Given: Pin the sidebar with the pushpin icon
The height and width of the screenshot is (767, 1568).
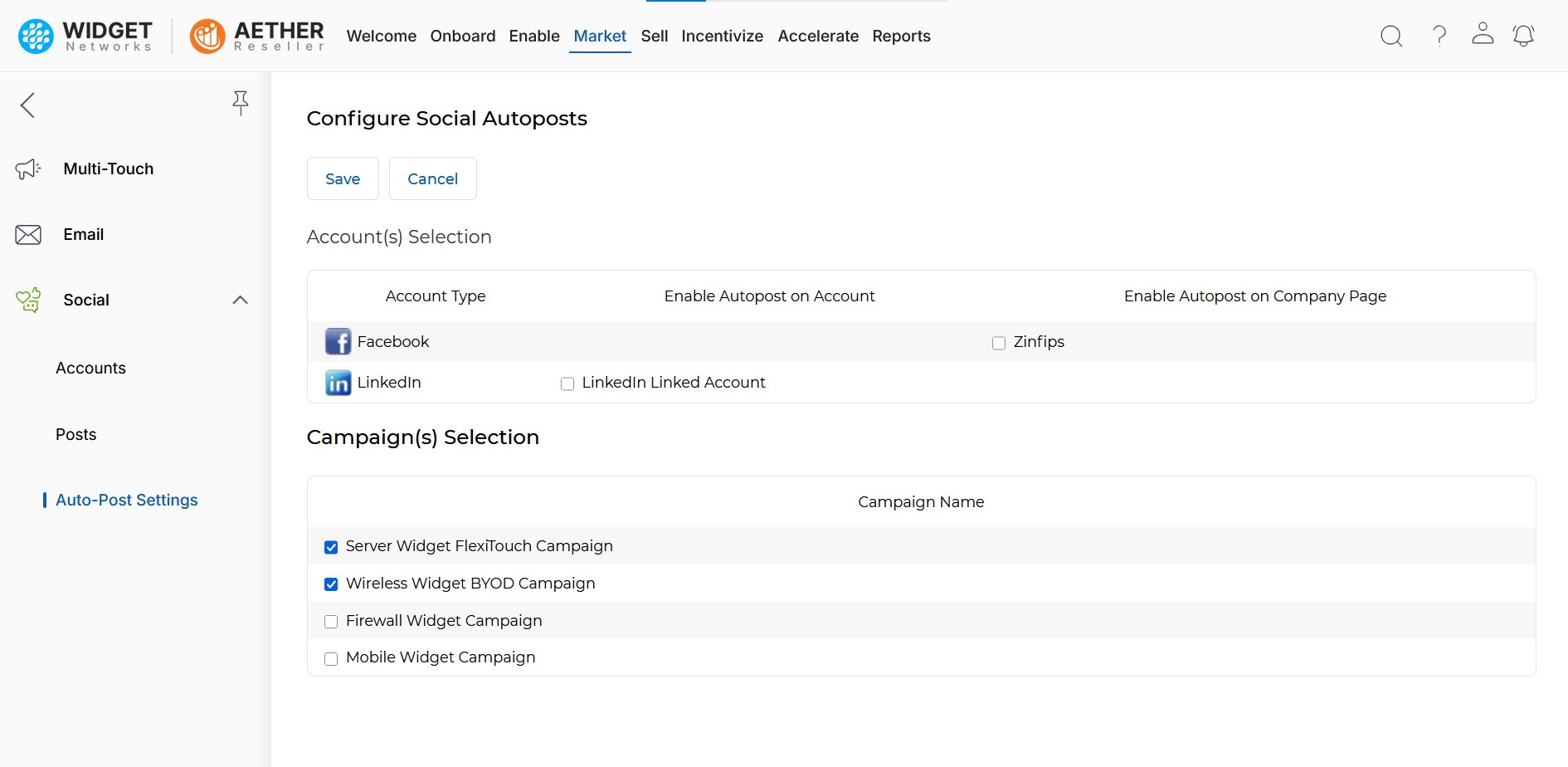Looking at the screenshot, I should point(241,103).
